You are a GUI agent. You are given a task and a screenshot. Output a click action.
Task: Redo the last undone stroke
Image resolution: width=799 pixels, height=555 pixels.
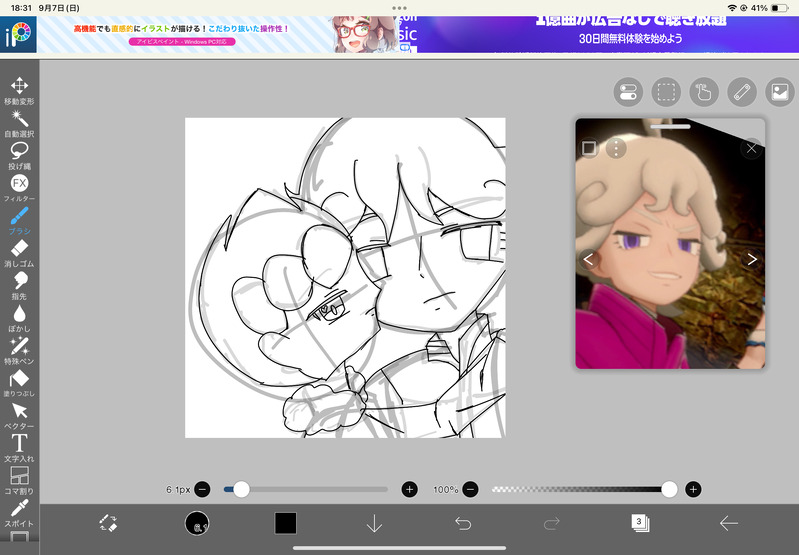(x=552, y=523)
